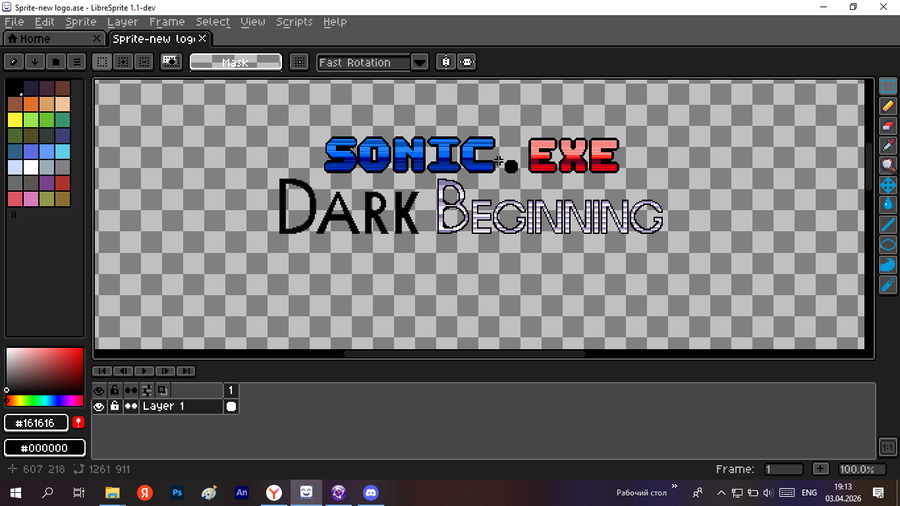Open the Select menu
The height and width of the screenshot is (506, 900).
click(x=212, y=22)
